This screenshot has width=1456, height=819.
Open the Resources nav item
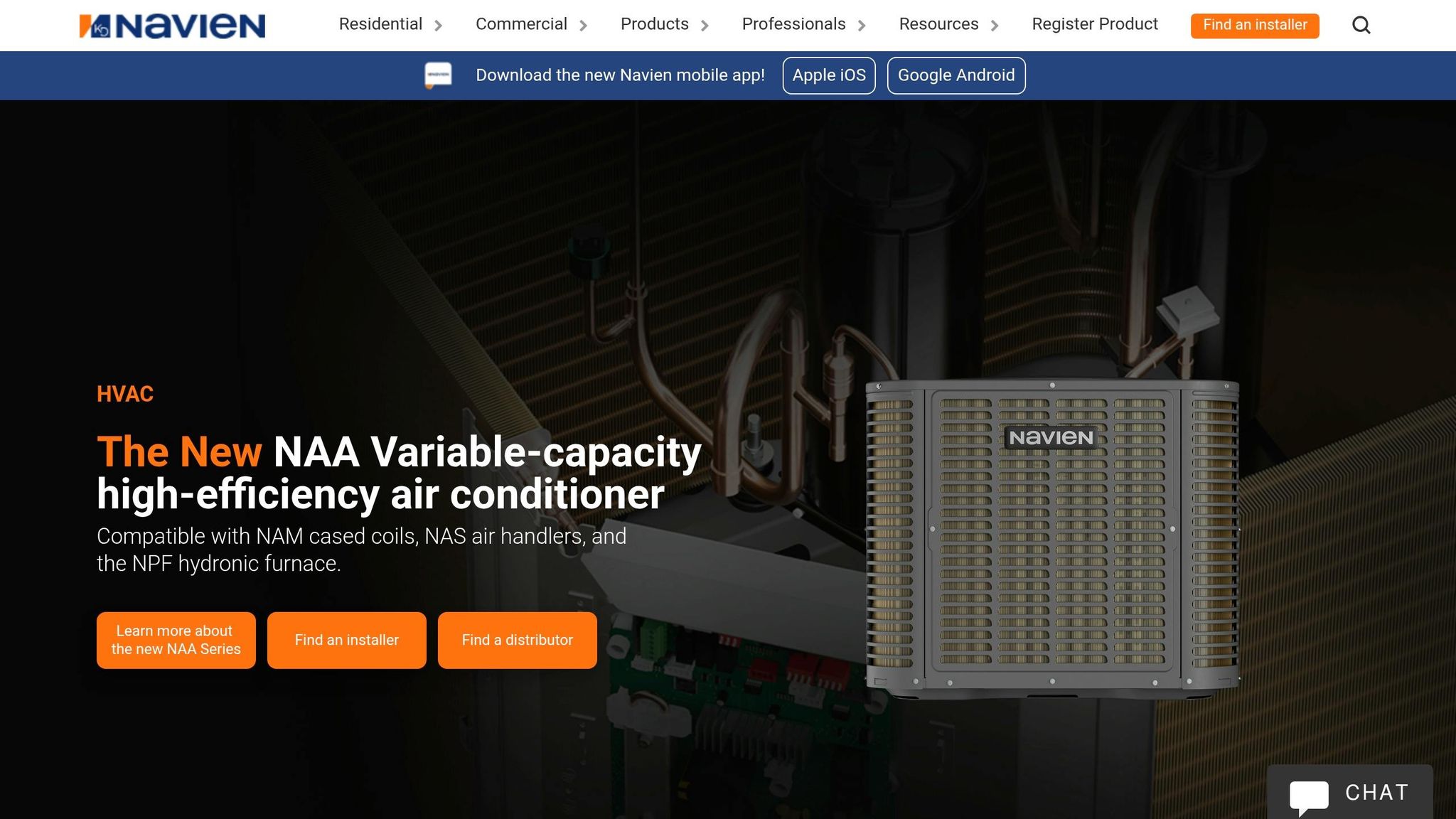point(939,24)
